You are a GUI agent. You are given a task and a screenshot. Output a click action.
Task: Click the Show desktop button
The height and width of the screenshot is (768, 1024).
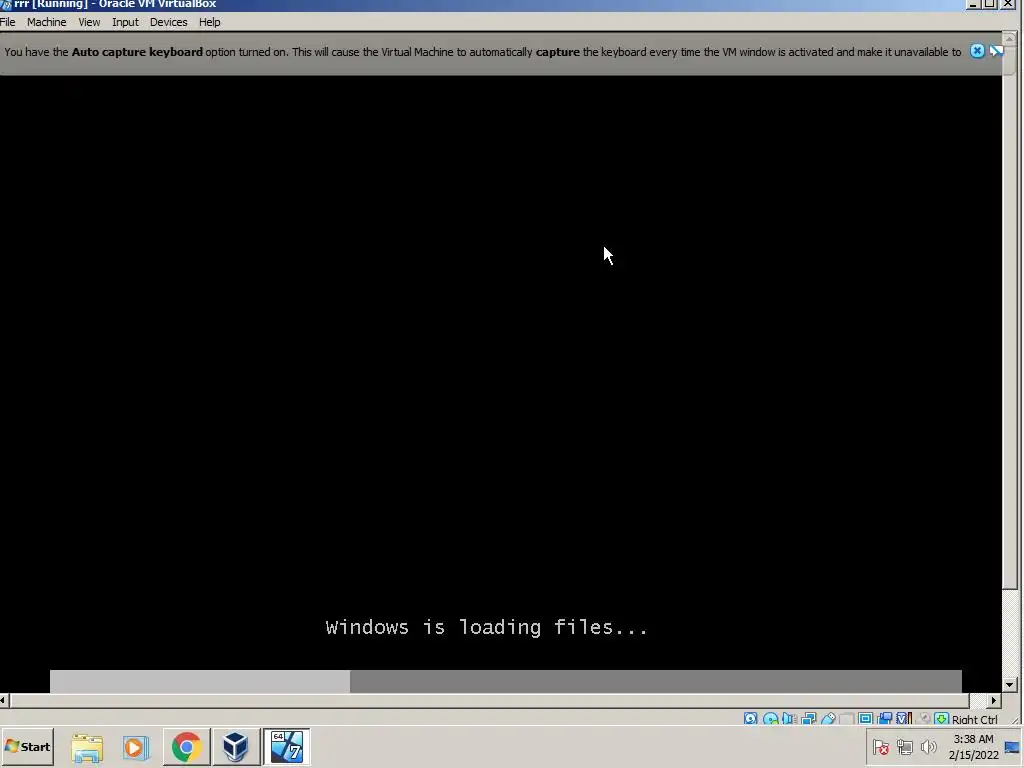[1014, 747]
